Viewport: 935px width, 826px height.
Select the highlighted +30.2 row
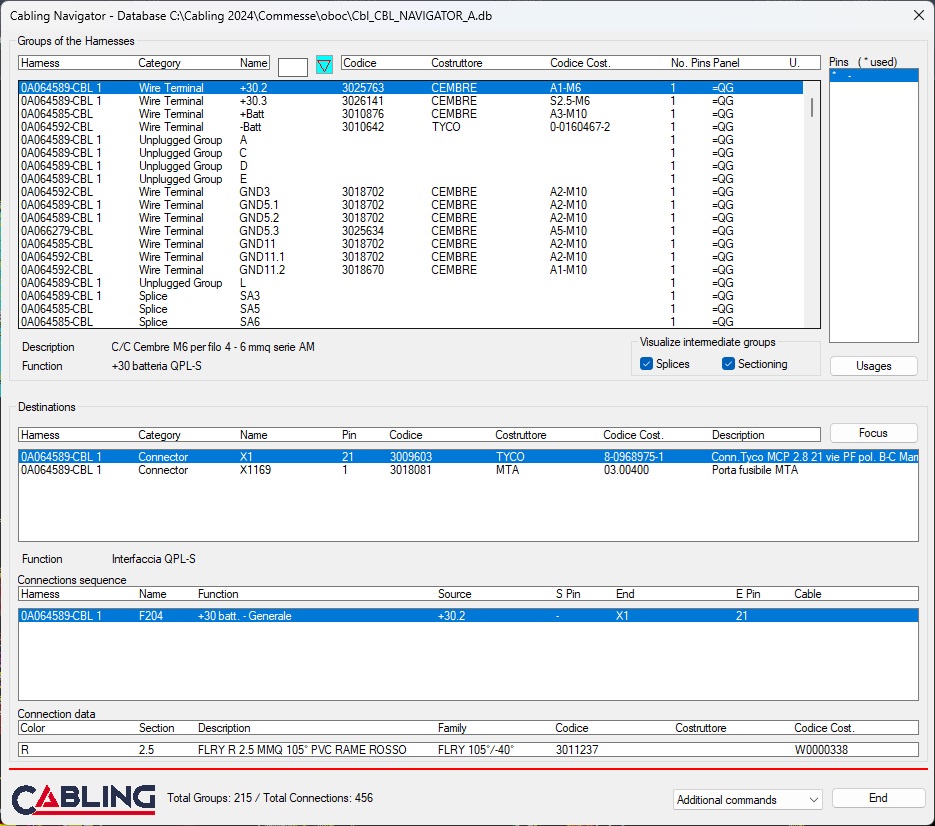click(x=411, y=88)
